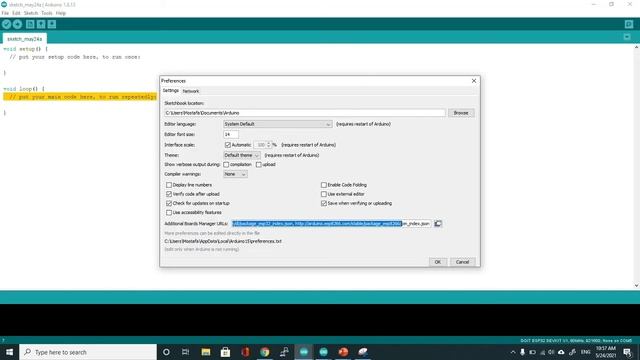Enable verbose output during upload
This screenshot has width=640, height=360.
point(258,164)
